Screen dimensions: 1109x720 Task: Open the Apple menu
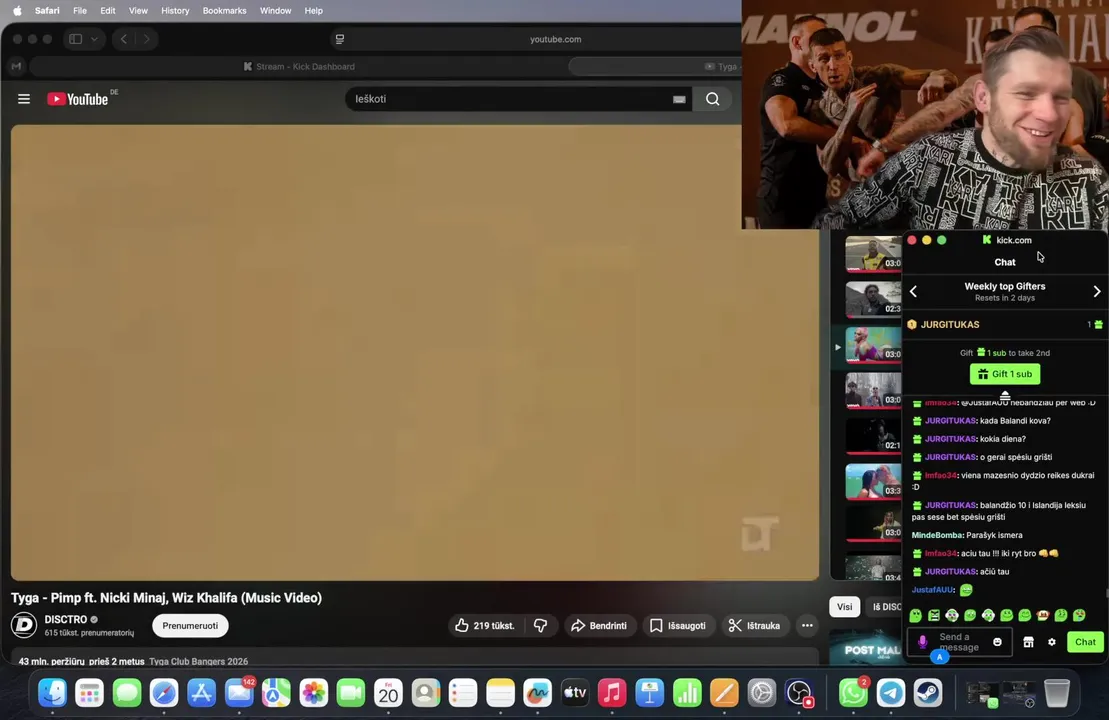pos(18,11)
